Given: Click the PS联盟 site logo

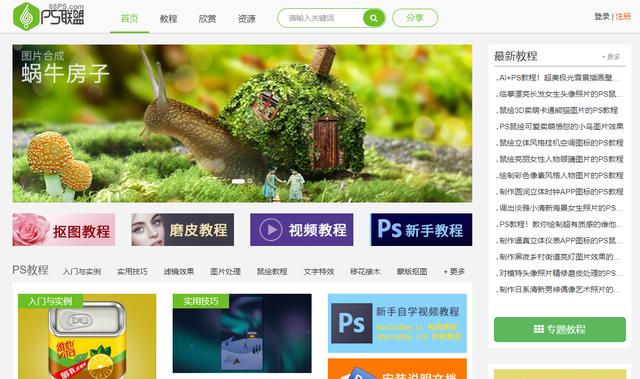Looking at the screenshot, I should click(48, 16).
